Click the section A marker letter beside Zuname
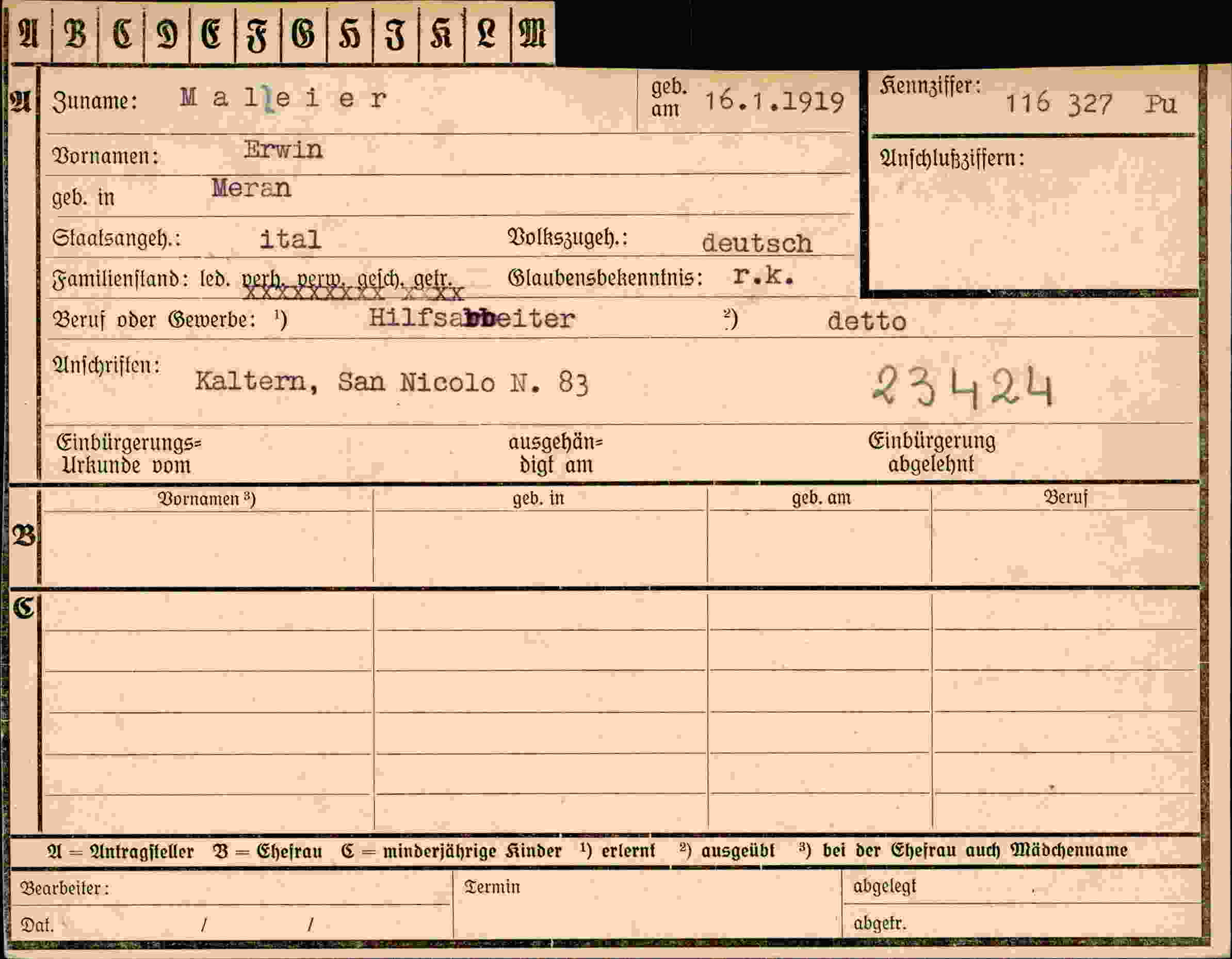Image resolution: width=1232 pixels, height=959 pixels. click(x=20, y=102)
